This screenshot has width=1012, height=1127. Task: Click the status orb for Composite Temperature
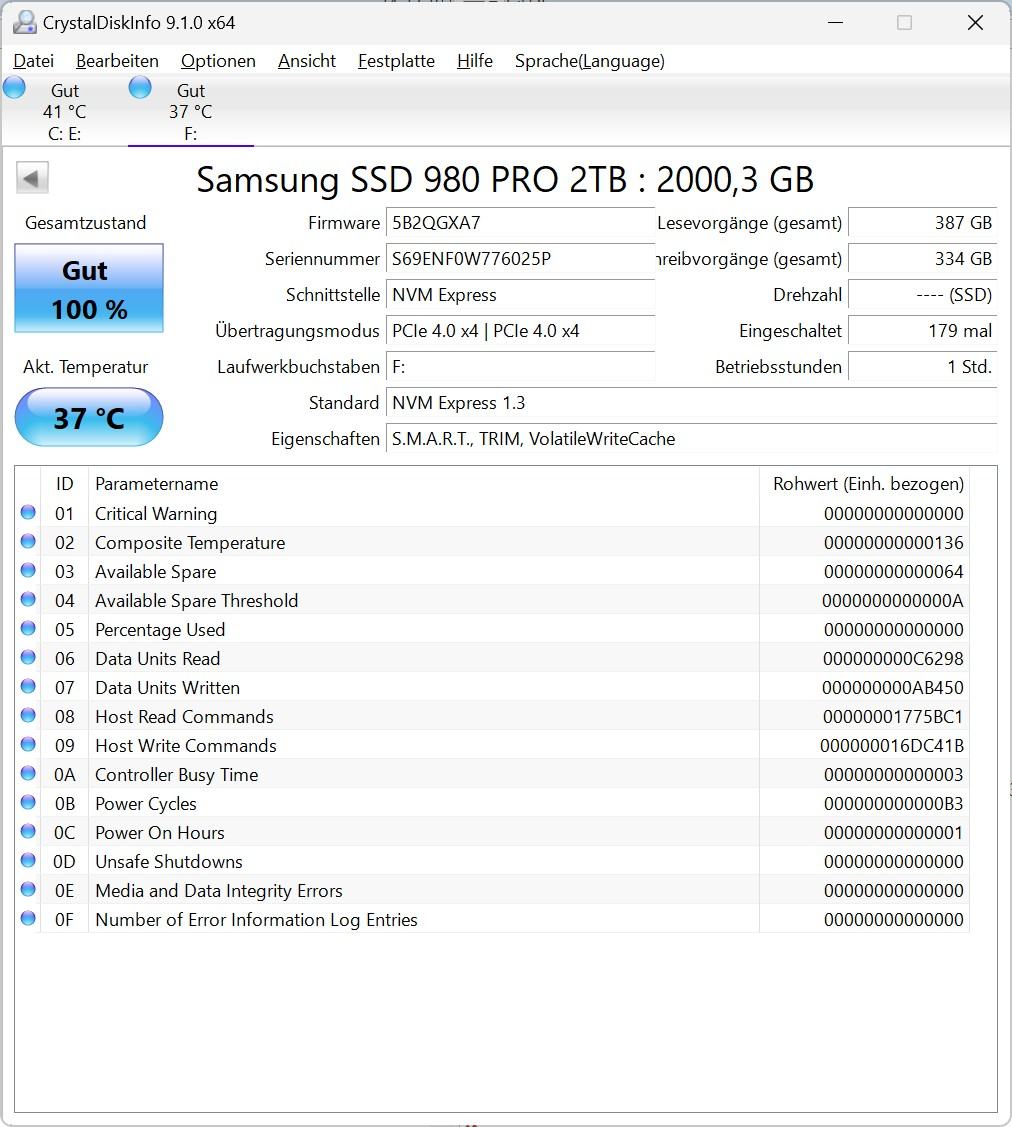[x=28, y=540]
